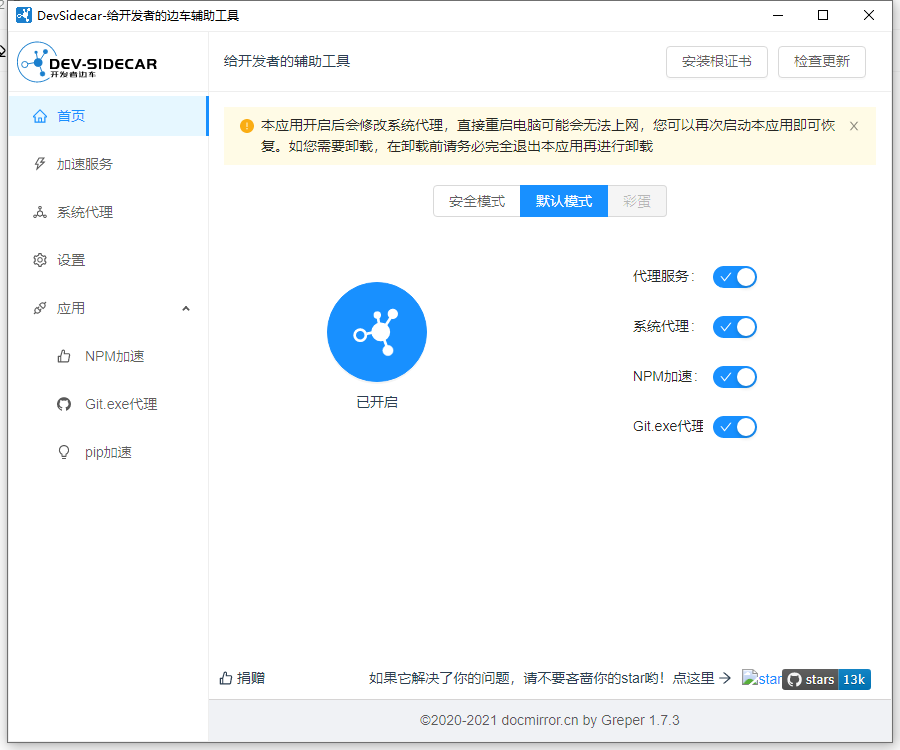This screenshot has height=750, width=900.
Task: Open 加速服务 via the lightning icon
Action: [x=38, y=163]
